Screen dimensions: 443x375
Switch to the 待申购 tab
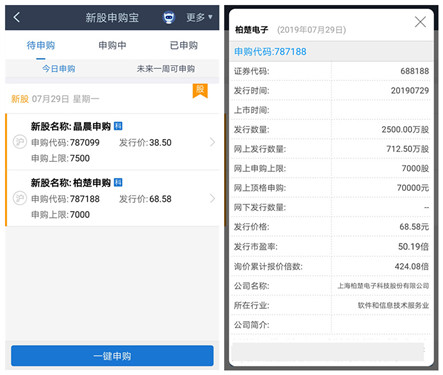(41, 45)
